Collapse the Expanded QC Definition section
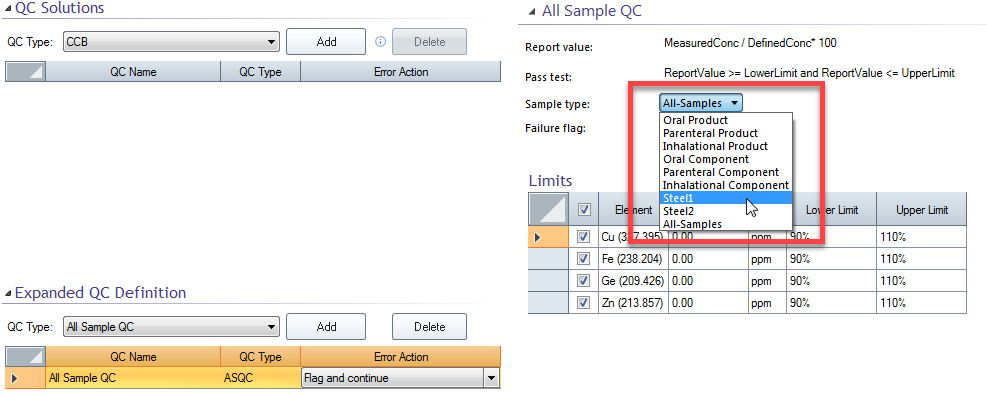 coord(7,293)
